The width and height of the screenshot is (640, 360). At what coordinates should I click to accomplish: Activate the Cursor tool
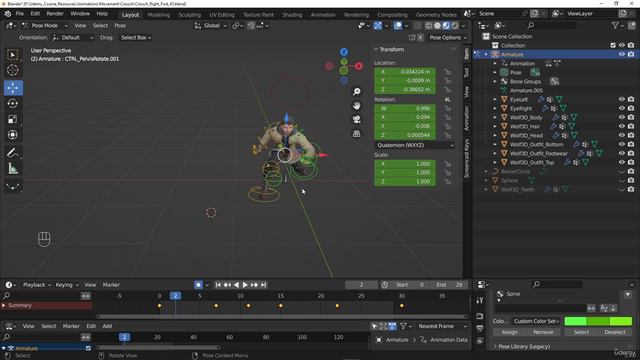click(x=13, y=70)
